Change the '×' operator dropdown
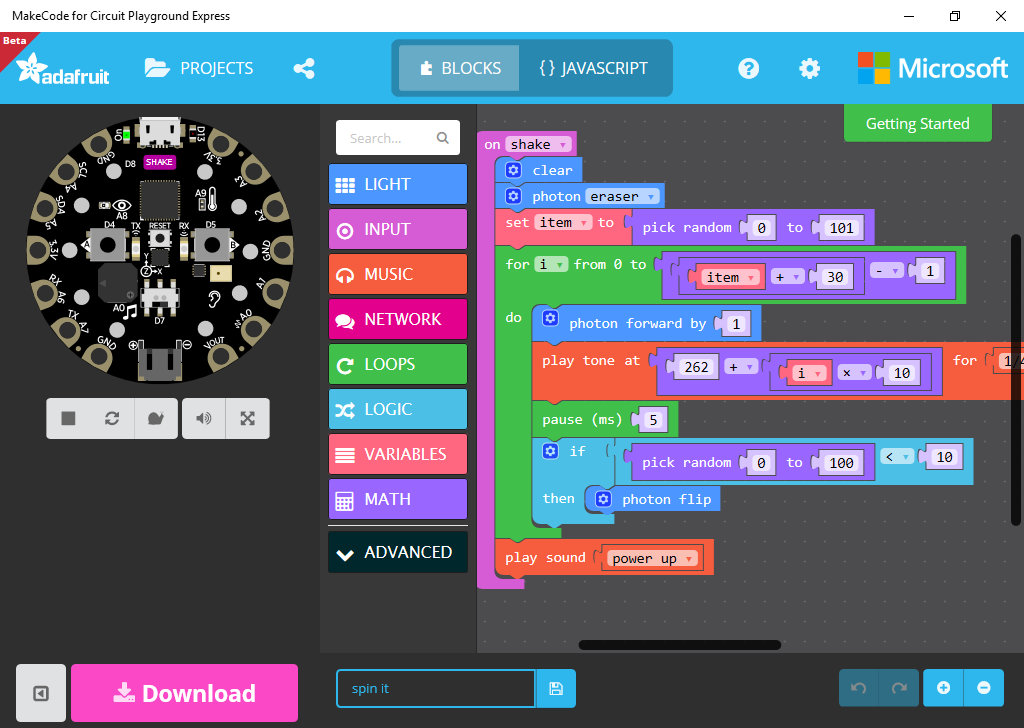 pos(854,373)
